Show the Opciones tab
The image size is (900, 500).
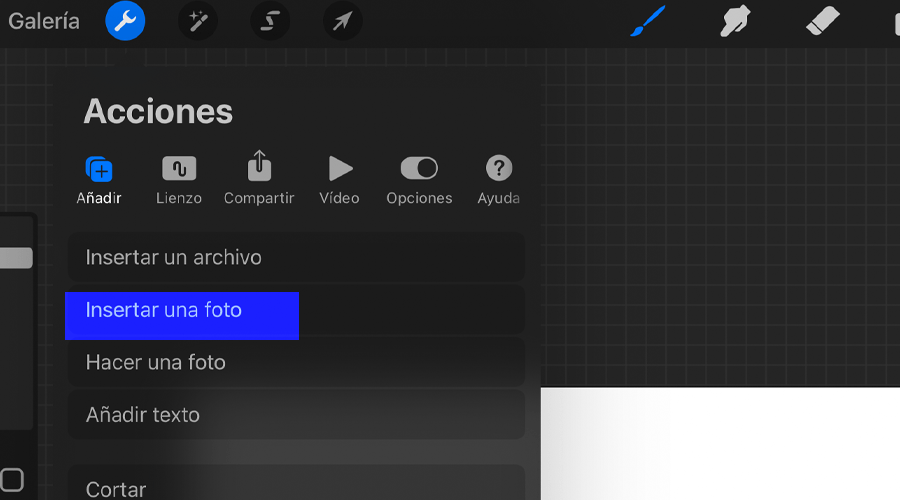click(x=419, y=180)
